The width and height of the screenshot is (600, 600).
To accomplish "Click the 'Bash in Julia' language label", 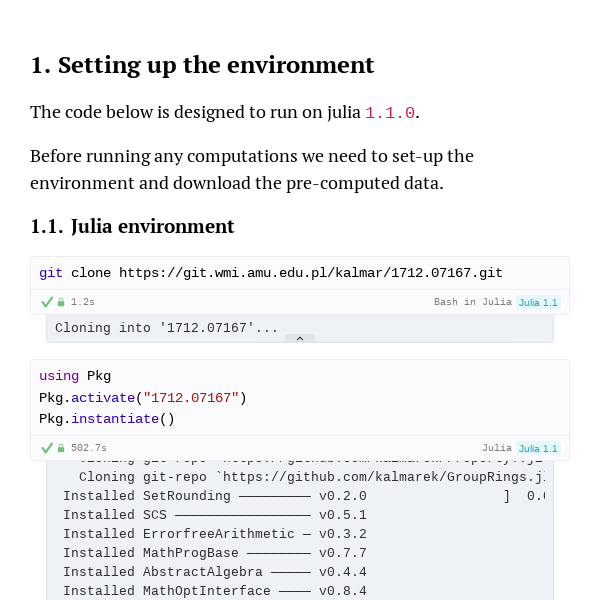I will (473, 302).
